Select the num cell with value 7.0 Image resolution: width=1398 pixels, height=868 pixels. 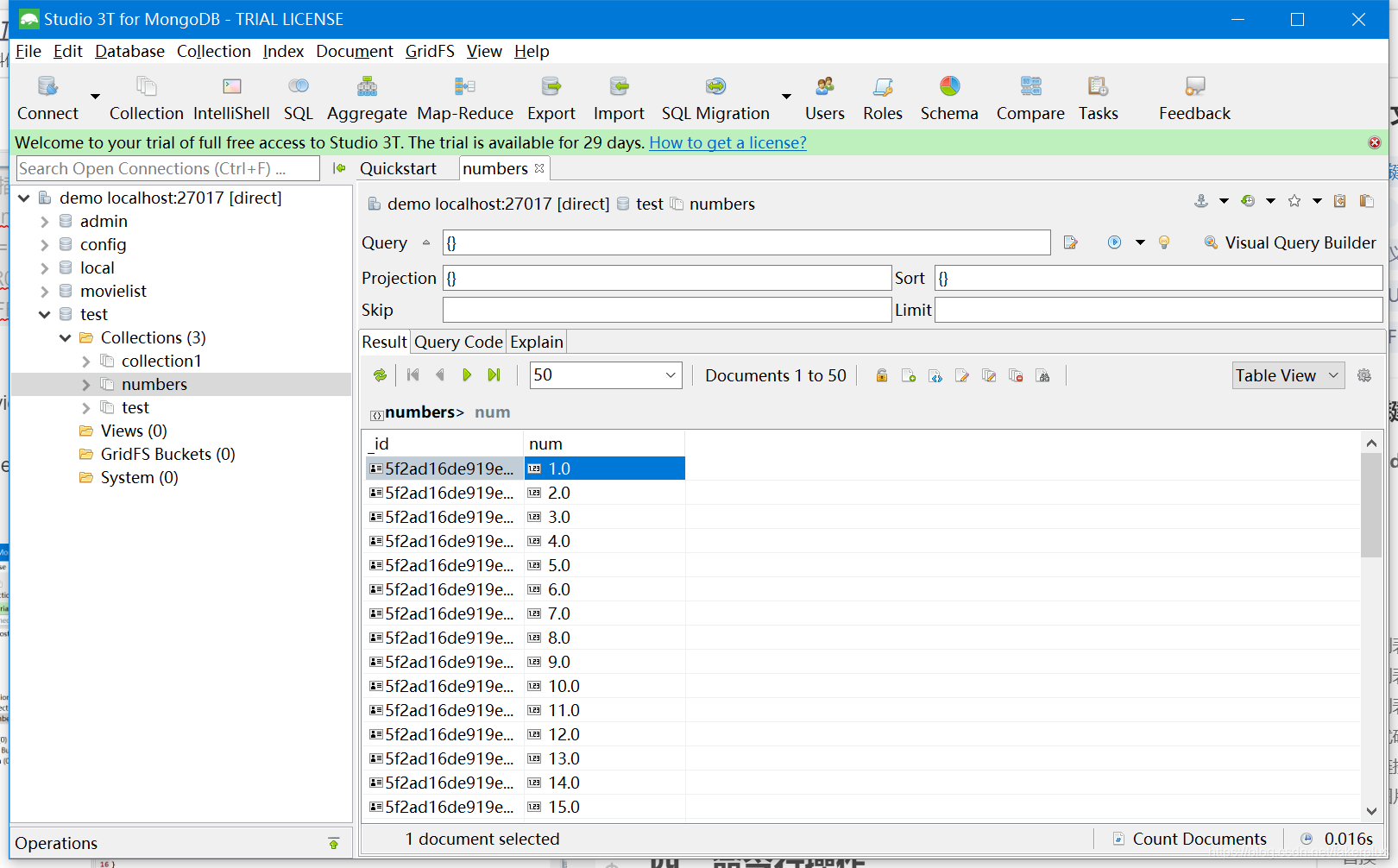pyautogui.click(x=604, y=613)
